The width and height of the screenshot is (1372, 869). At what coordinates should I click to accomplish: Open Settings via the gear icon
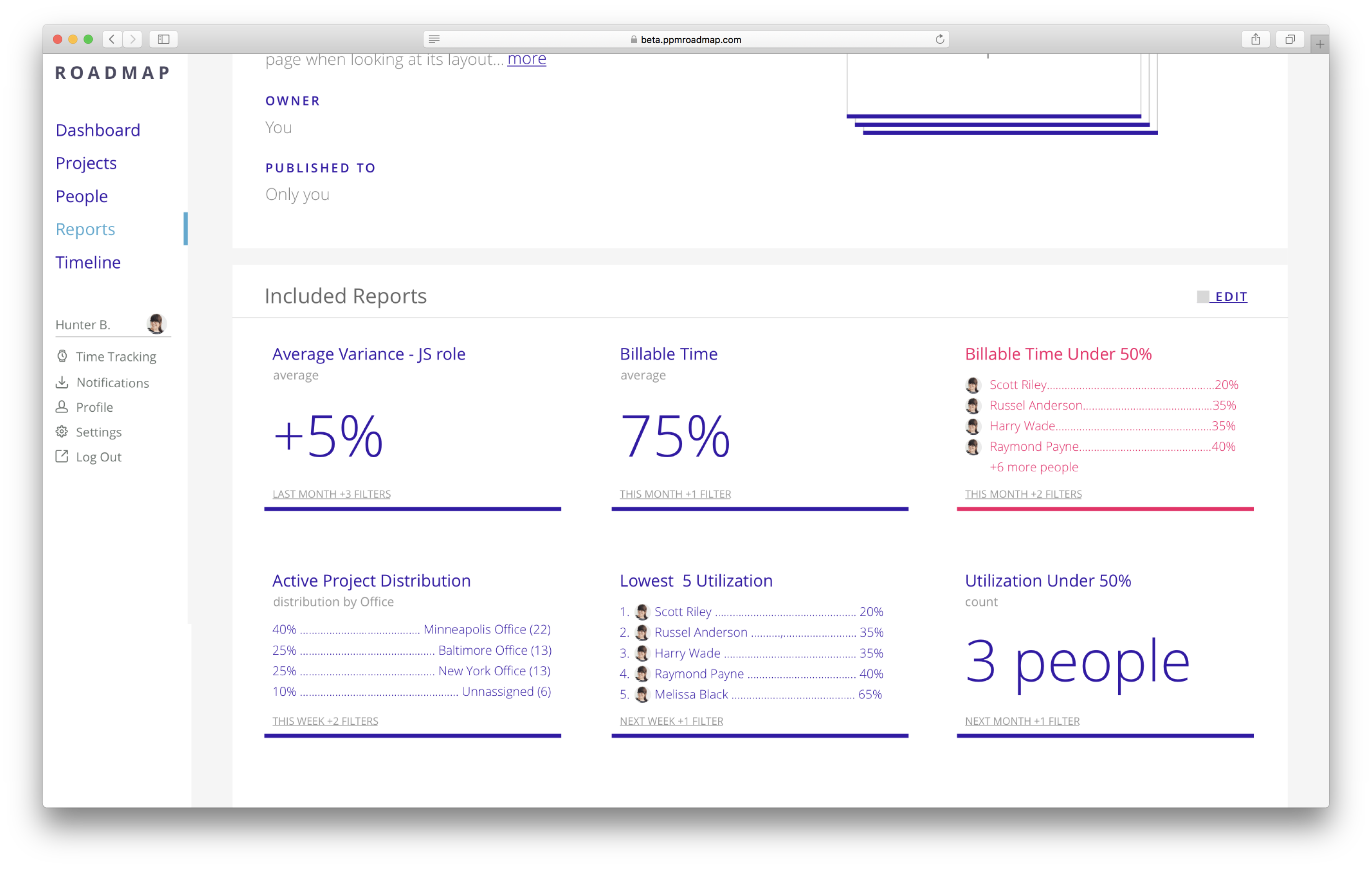tap(62, 432)
